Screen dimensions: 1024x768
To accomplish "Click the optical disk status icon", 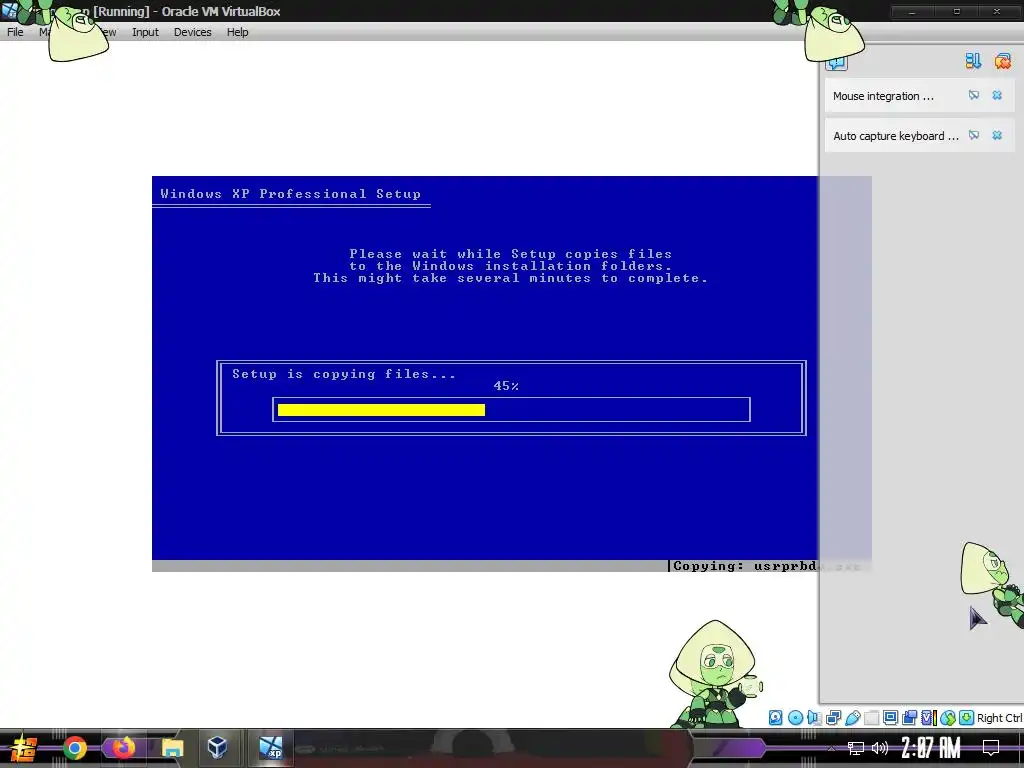I will pyautogui.click(x=795, y=718).
